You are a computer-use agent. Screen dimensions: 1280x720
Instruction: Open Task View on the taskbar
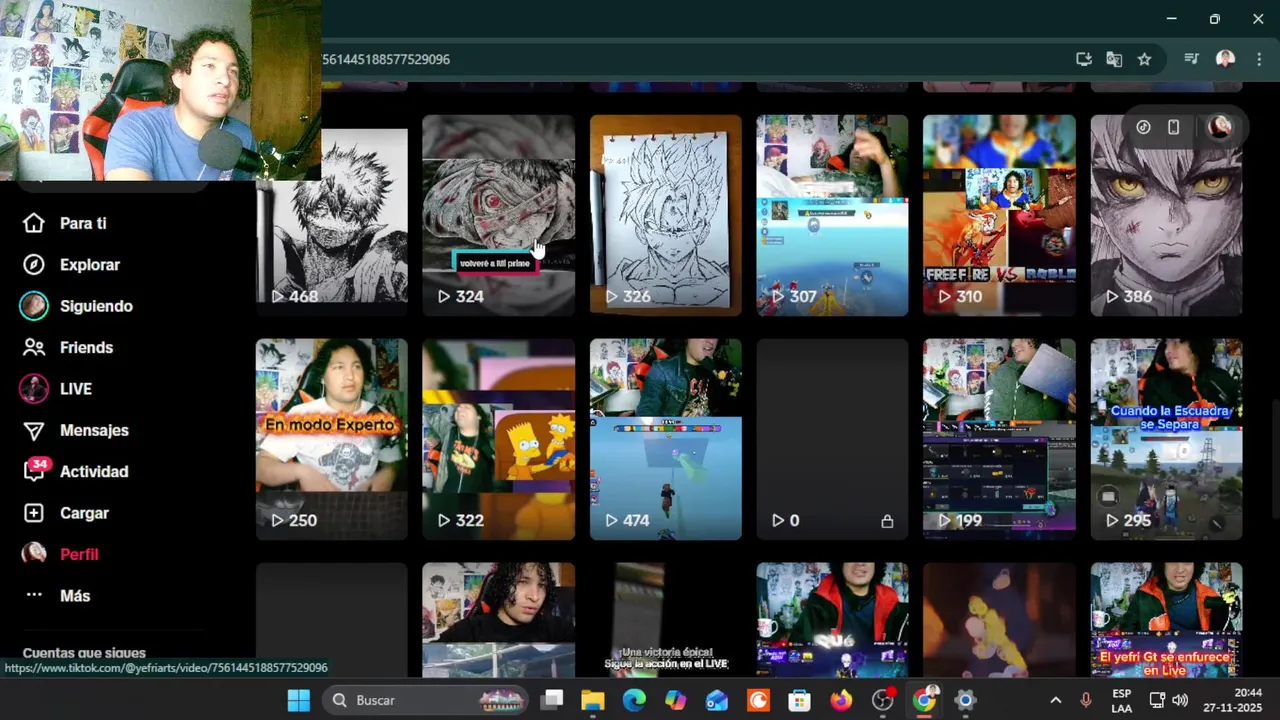[552, 700]
